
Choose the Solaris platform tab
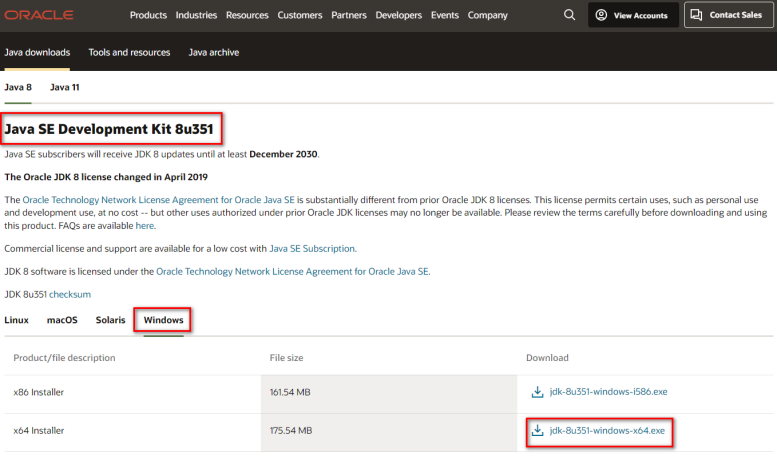(110, 320)
